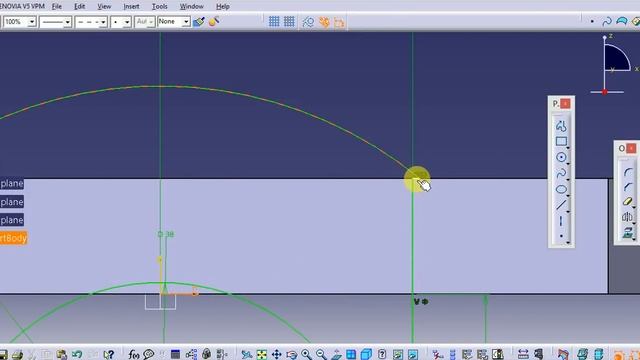The image size is (640, 360).
Task: Select the Mirror tool in Operation toolbar
Action: pyautogui.click(x=628, y=217)
